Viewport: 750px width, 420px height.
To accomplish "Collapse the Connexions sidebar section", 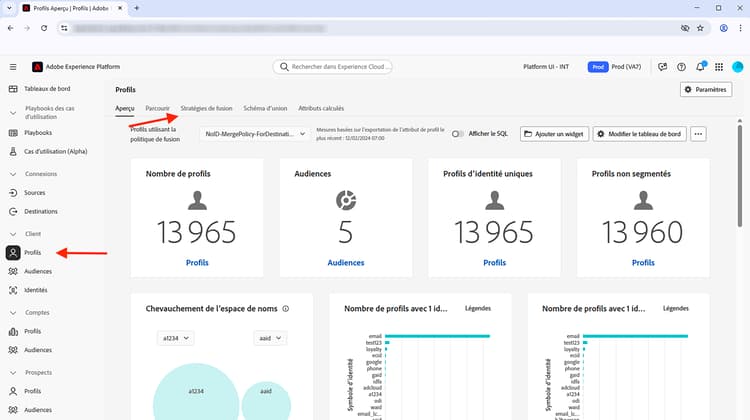I will tap(13, 174).
